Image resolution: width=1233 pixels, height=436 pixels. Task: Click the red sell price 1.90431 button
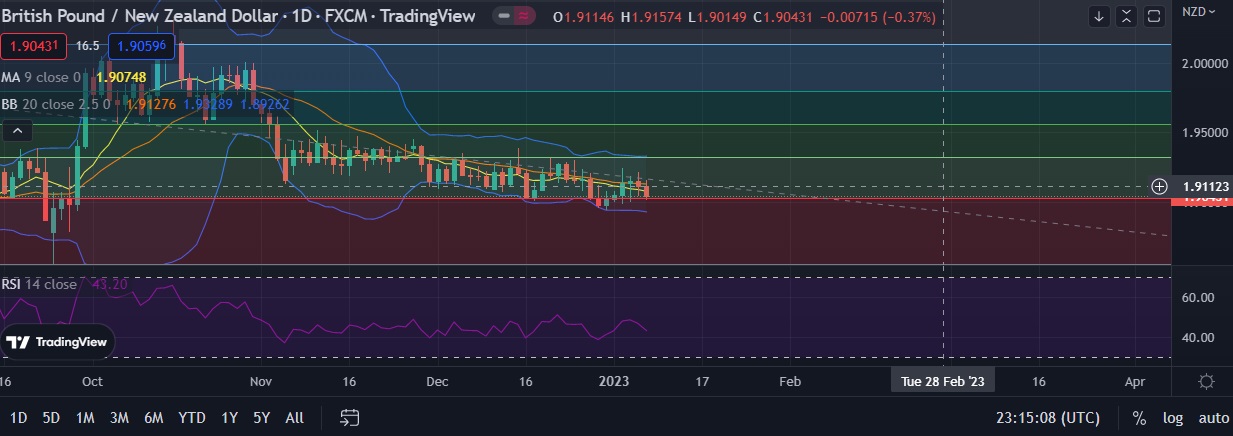tap(34, 46)
